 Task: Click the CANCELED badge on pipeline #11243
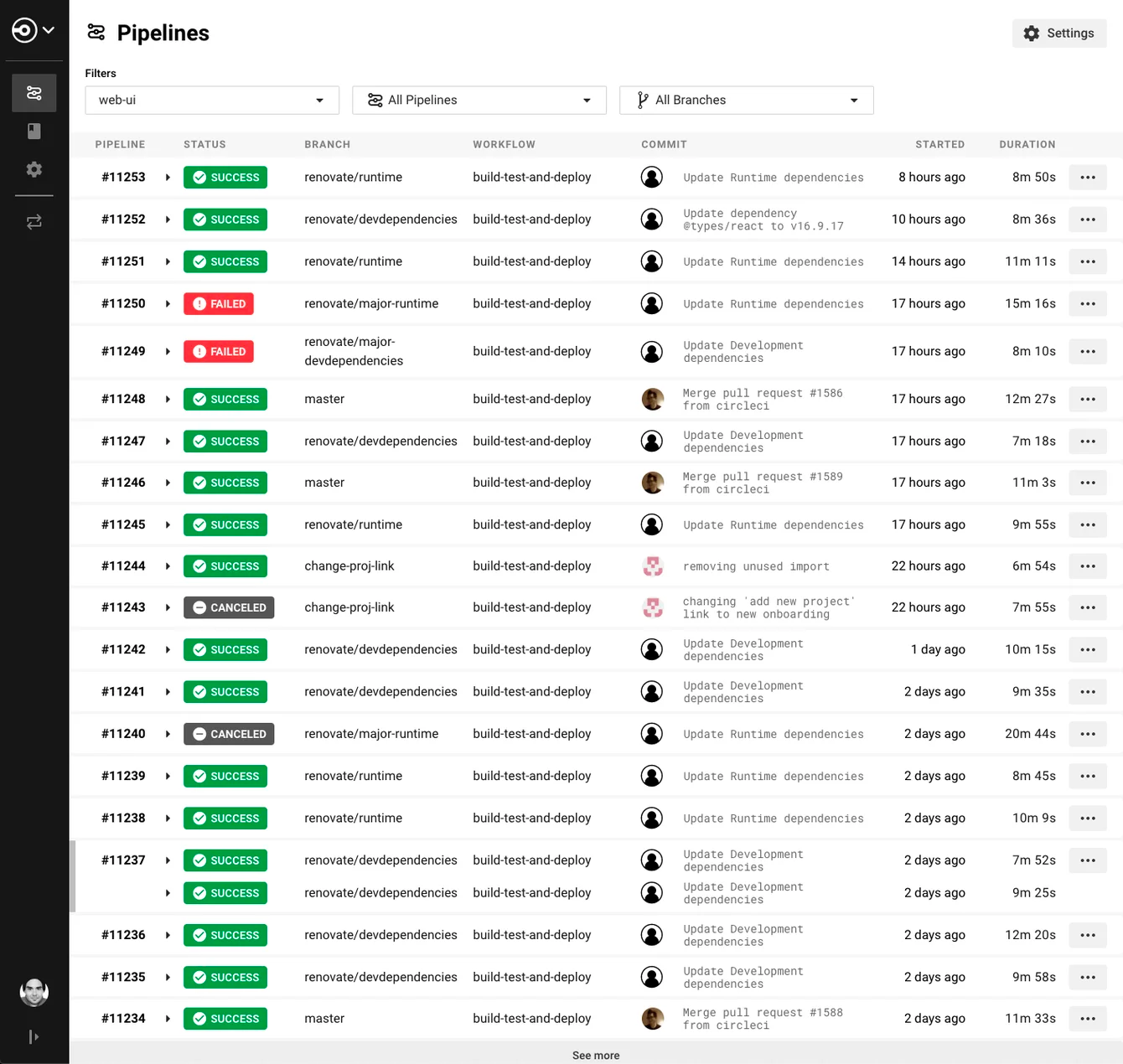pos(229,607)
